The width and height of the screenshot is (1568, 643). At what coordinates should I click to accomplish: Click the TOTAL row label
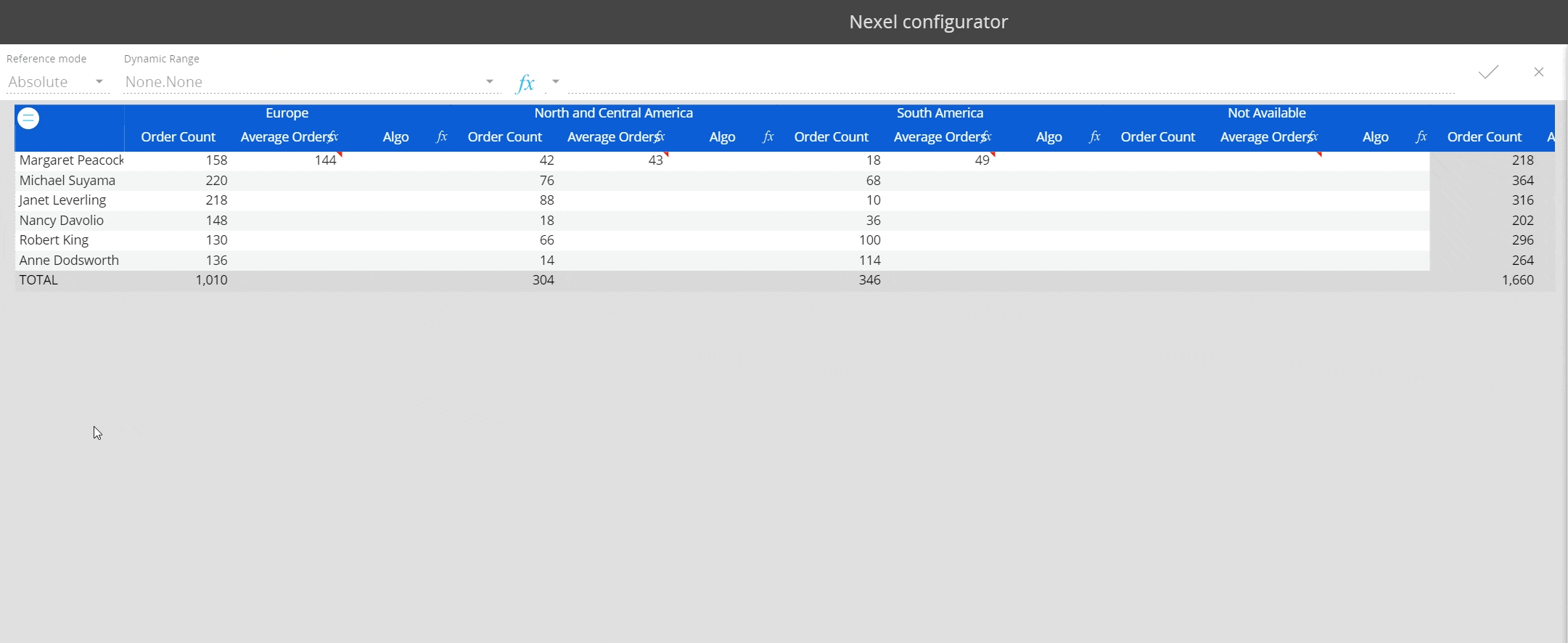point(38,280)
